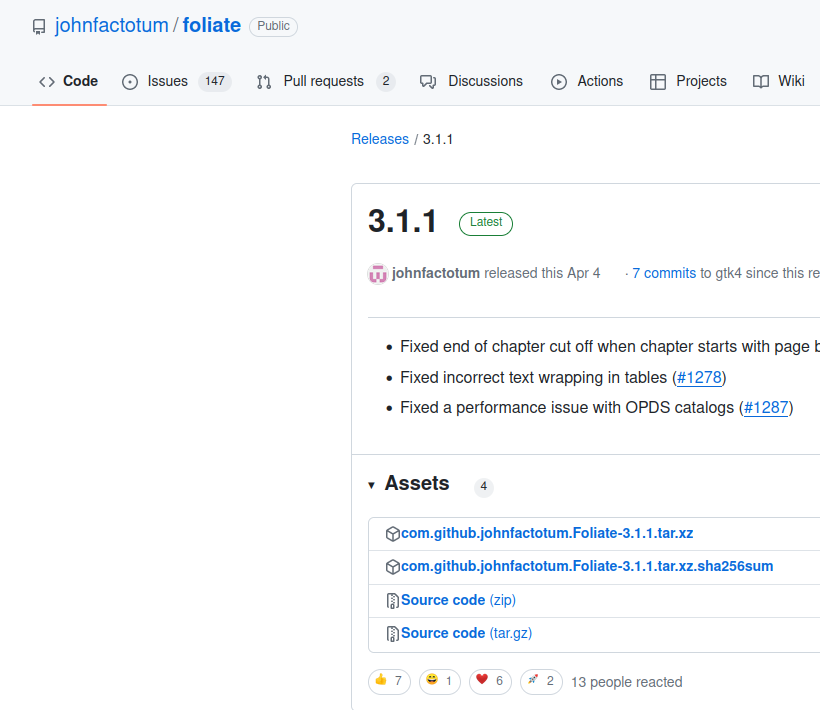820x710 pixels.
Task: Collapse the Assets section
Action: tap(371, 485)
